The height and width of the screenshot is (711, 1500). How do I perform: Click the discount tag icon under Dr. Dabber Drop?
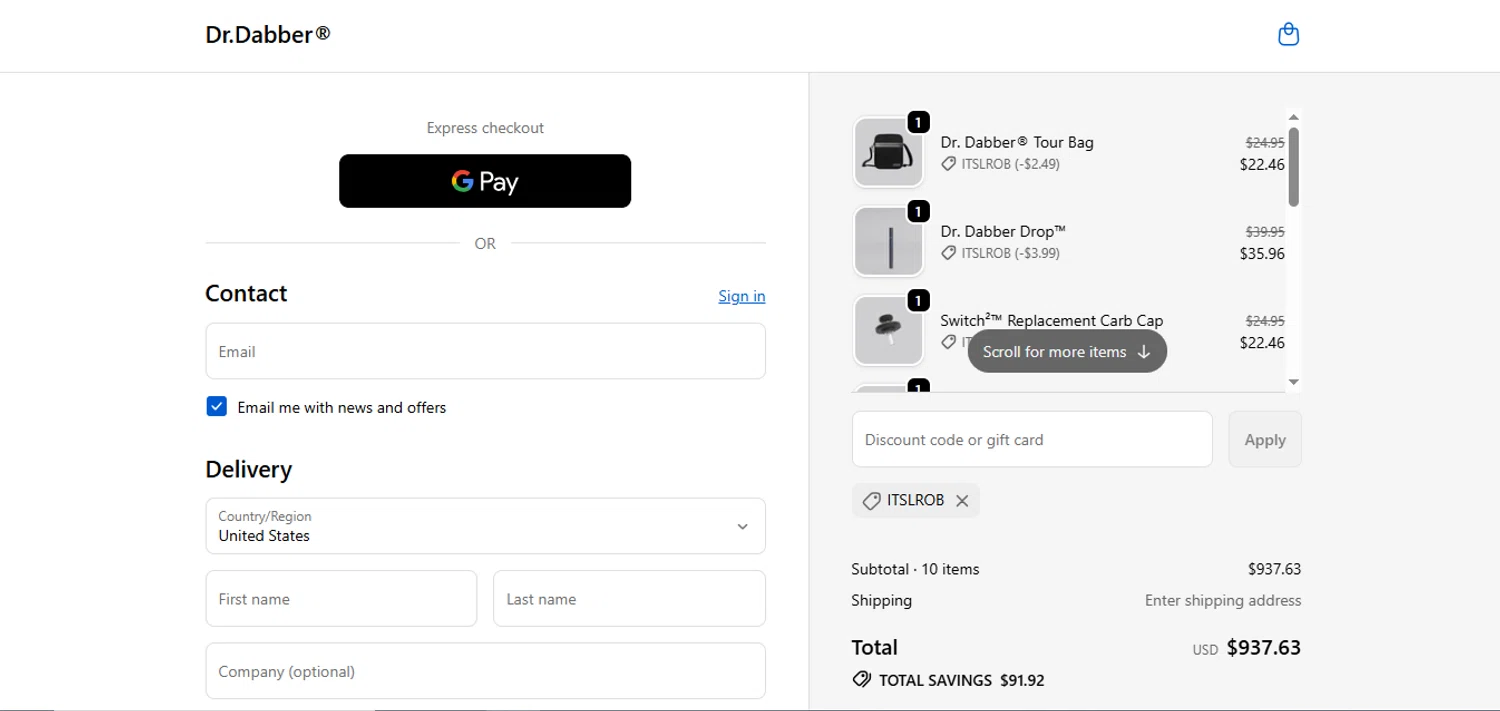tap(948, 253)
